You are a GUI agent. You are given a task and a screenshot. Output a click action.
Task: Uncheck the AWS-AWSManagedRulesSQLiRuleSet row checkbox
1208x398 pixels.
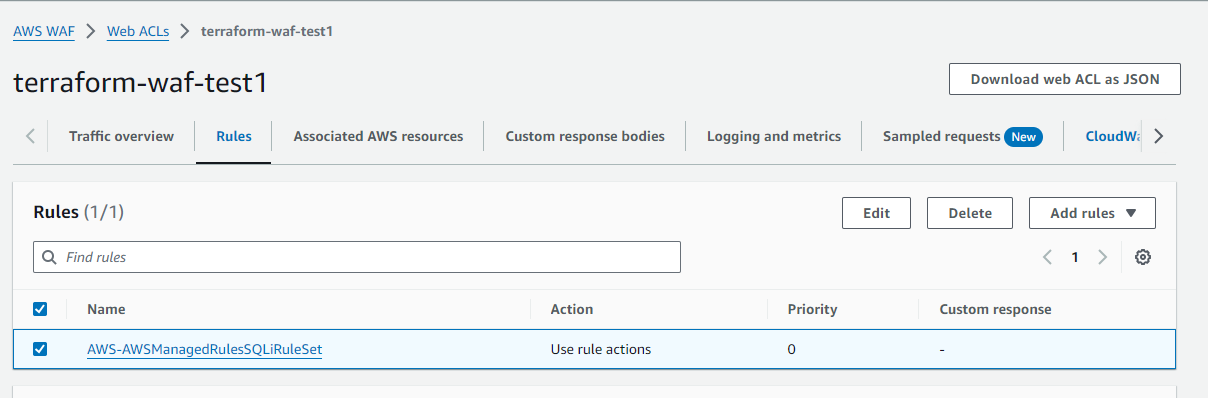[x=40, y=349]
